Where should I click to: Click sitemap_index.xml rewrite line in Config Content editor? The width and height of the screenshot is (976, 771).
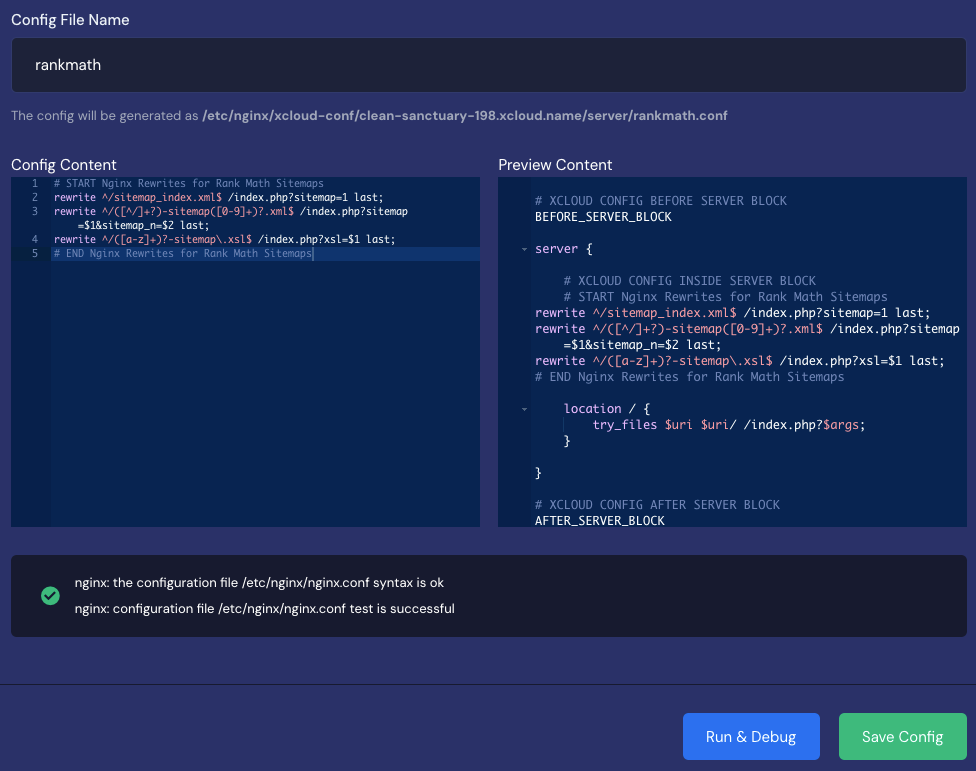(218, 197)
